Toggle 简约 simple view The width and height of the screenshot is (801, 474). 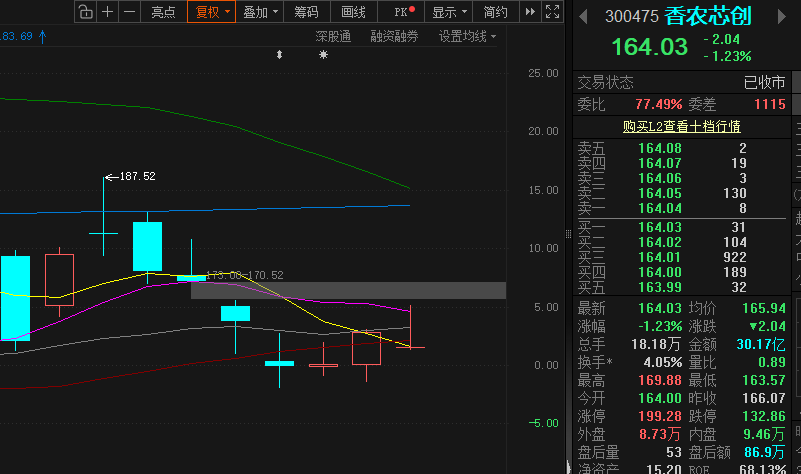496,12
